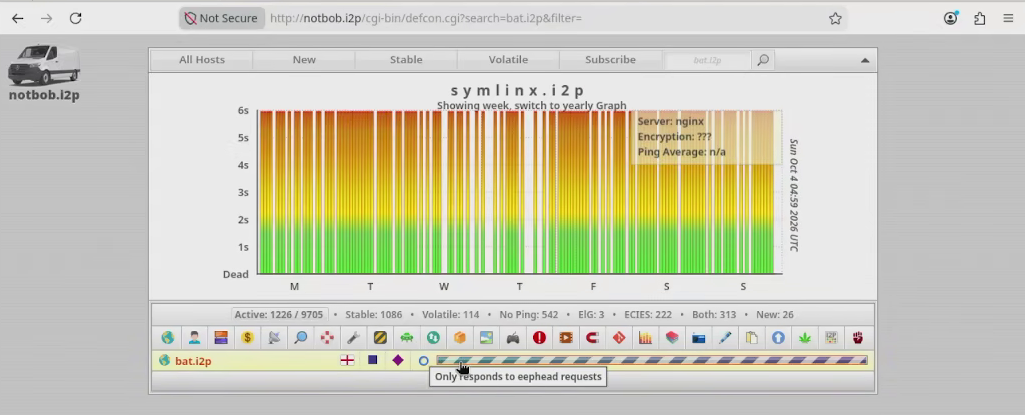Click the notobob.i2p van logo
Image resolution: width=1025 pixels, height=415 pixels.
[x=44, y=65]
